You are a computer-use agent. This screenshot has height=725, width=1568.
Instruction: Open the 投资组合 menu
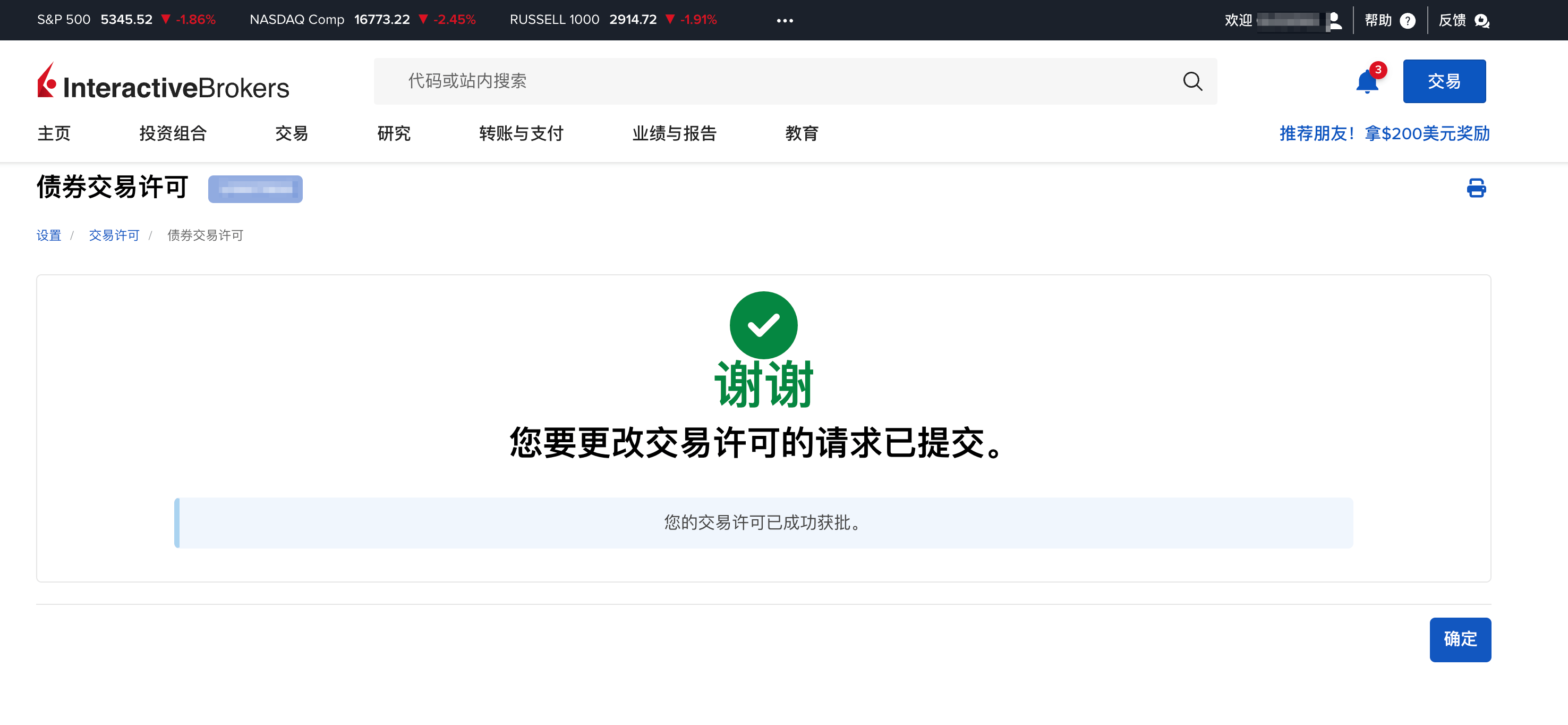point(173,133)
